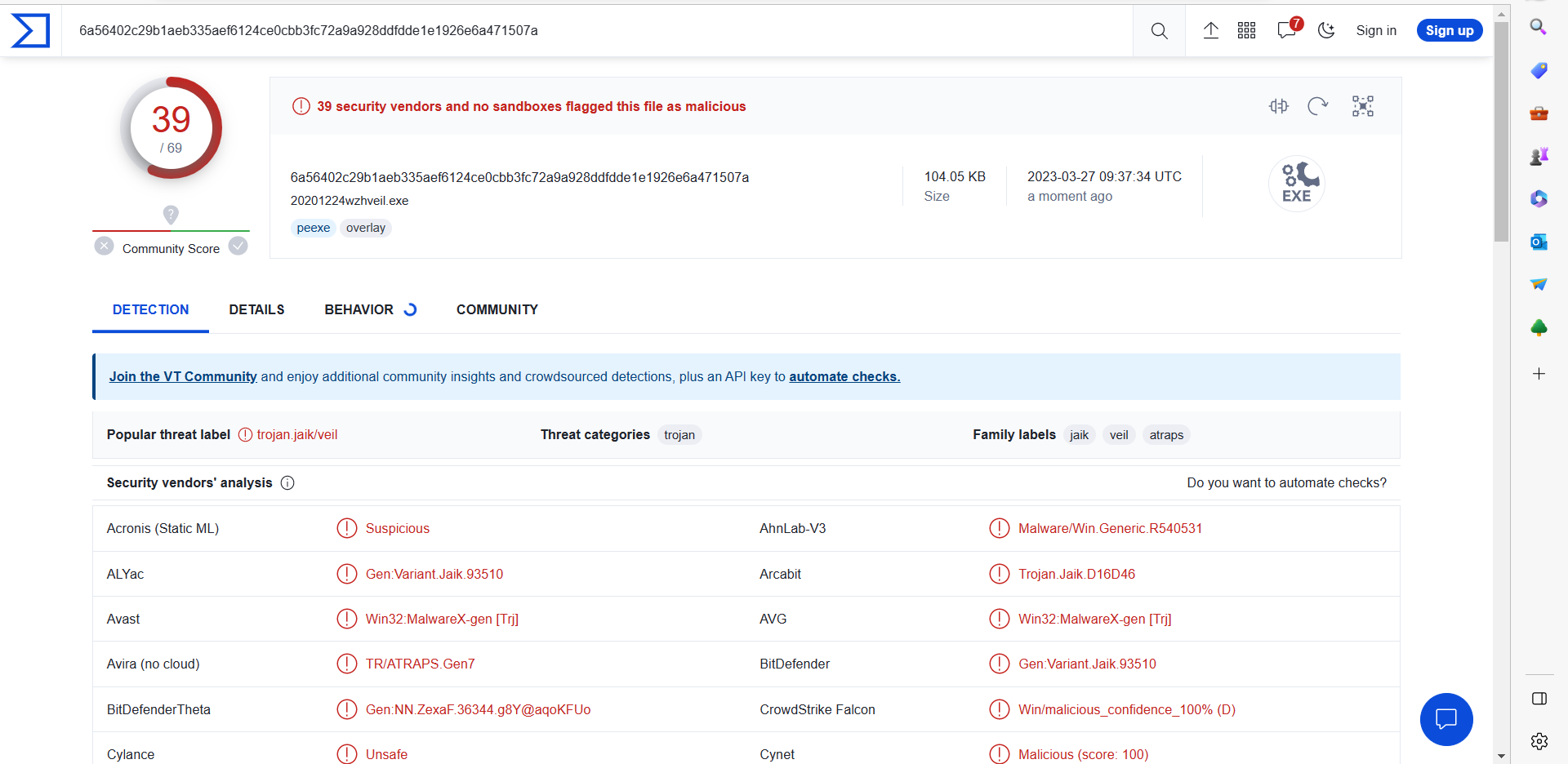Switch to the DETAILS tab
This screenshot has width=1568, height=764.
pyautogui.click(x=256, y=310)
